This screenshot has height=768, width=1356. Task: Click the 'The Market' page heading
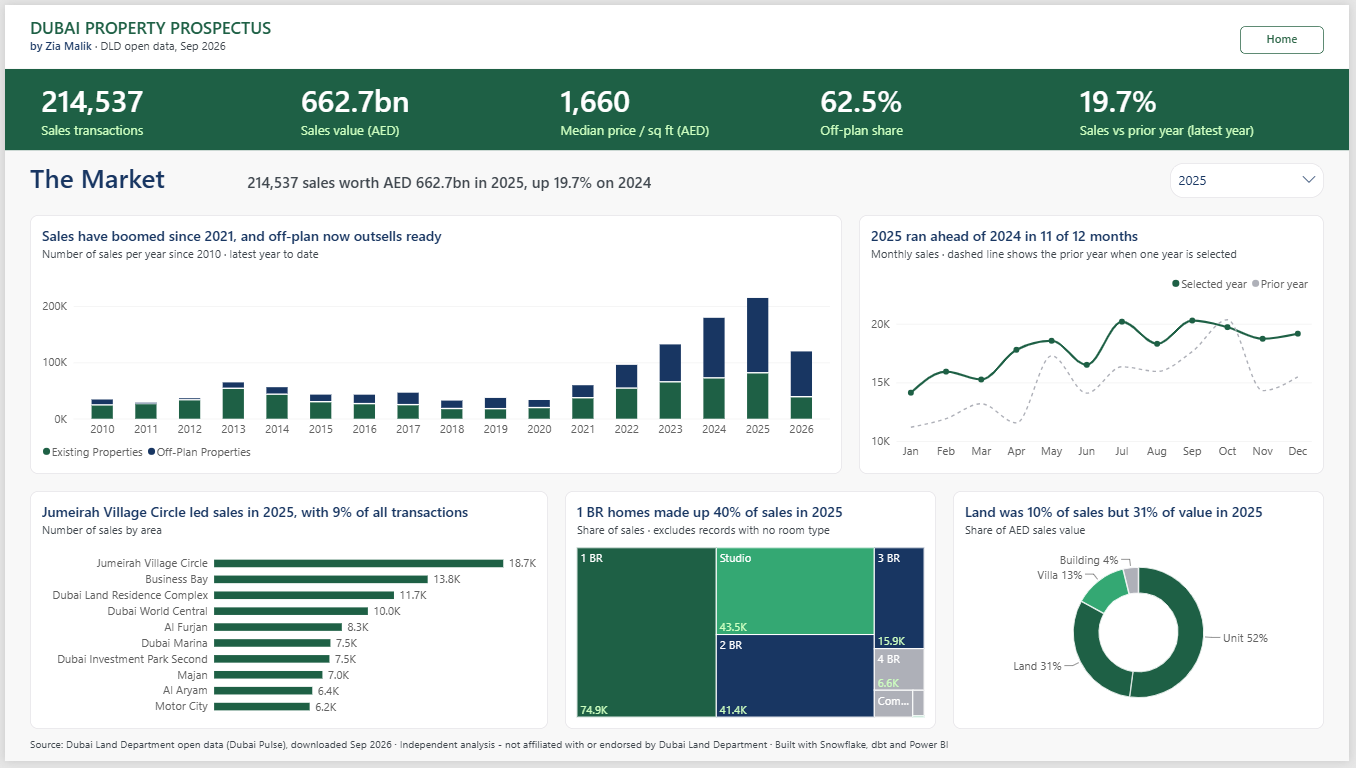97,179
